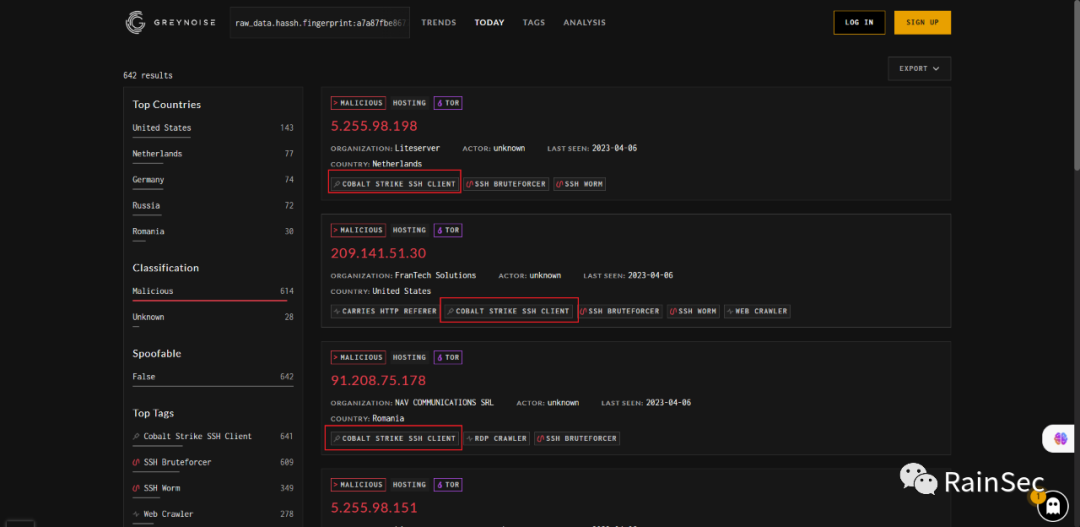The width and height of the screenshot is (1080, 527).
Task: Click TOR badge on 209.141.51.30 result
Action: pyautogui.click(x=448, y=230)
